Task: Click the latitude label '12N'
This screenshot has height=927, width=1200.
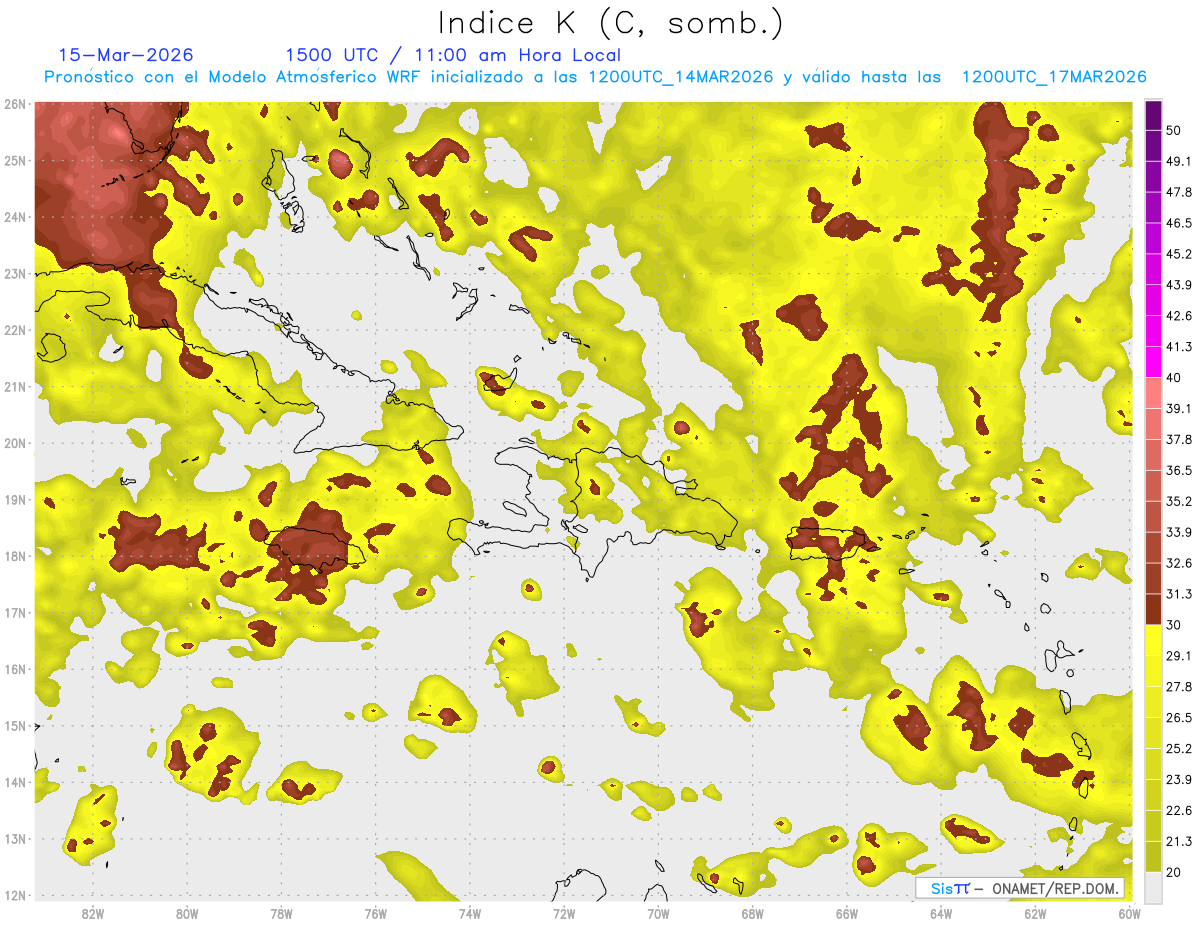Action: pos(14,895)
